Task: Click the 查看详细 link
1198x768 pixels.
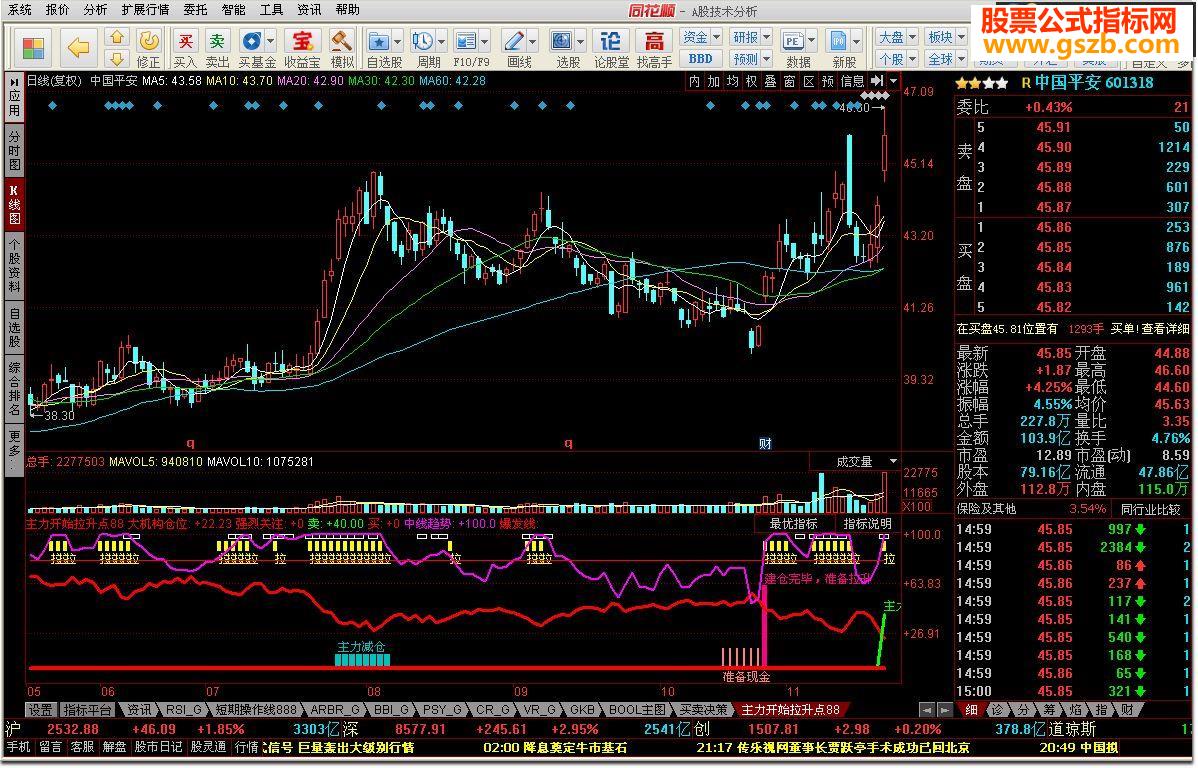Action: pos(1165,329)
